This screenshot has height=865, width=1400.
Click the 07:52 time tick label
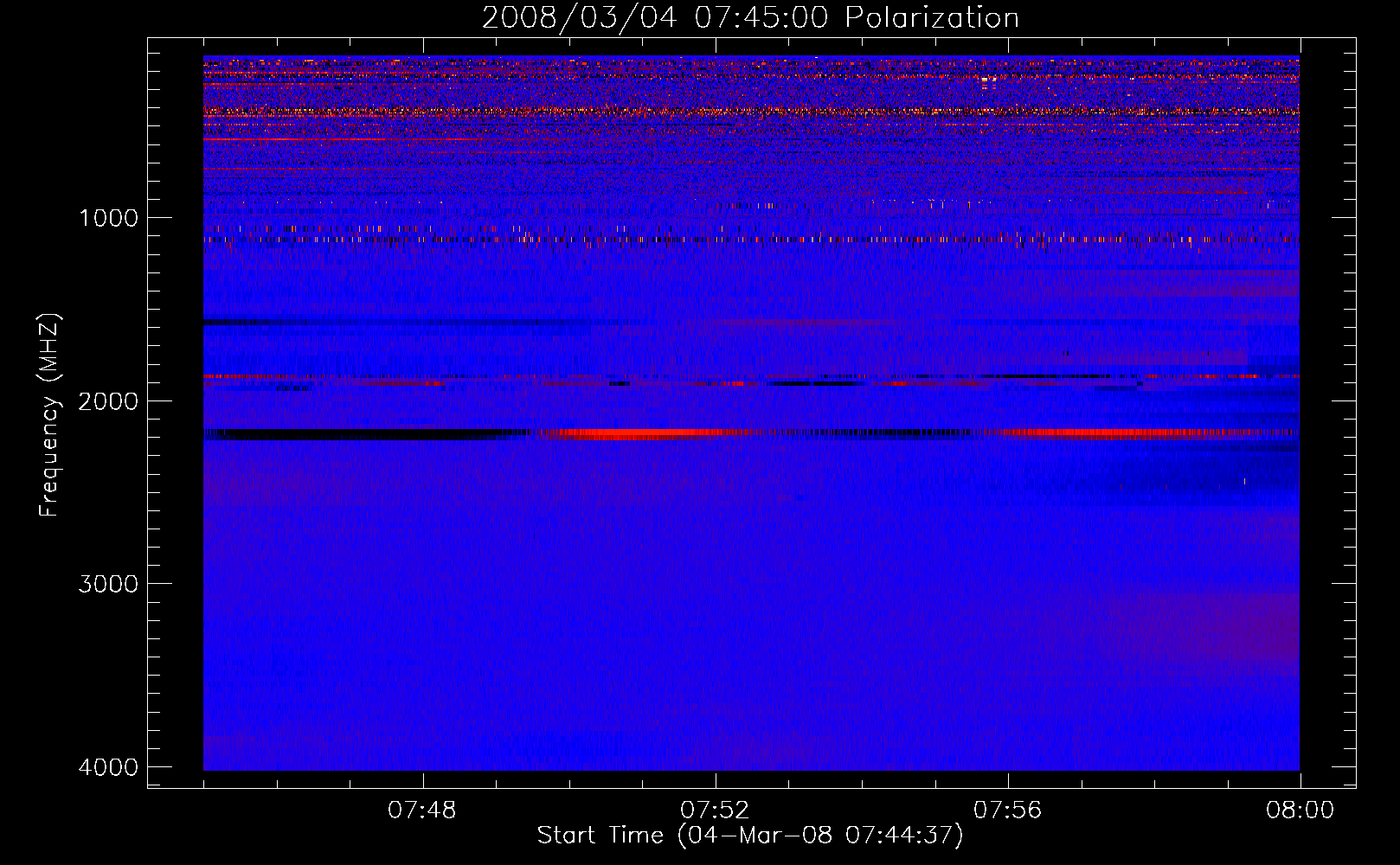pos(715,811)
